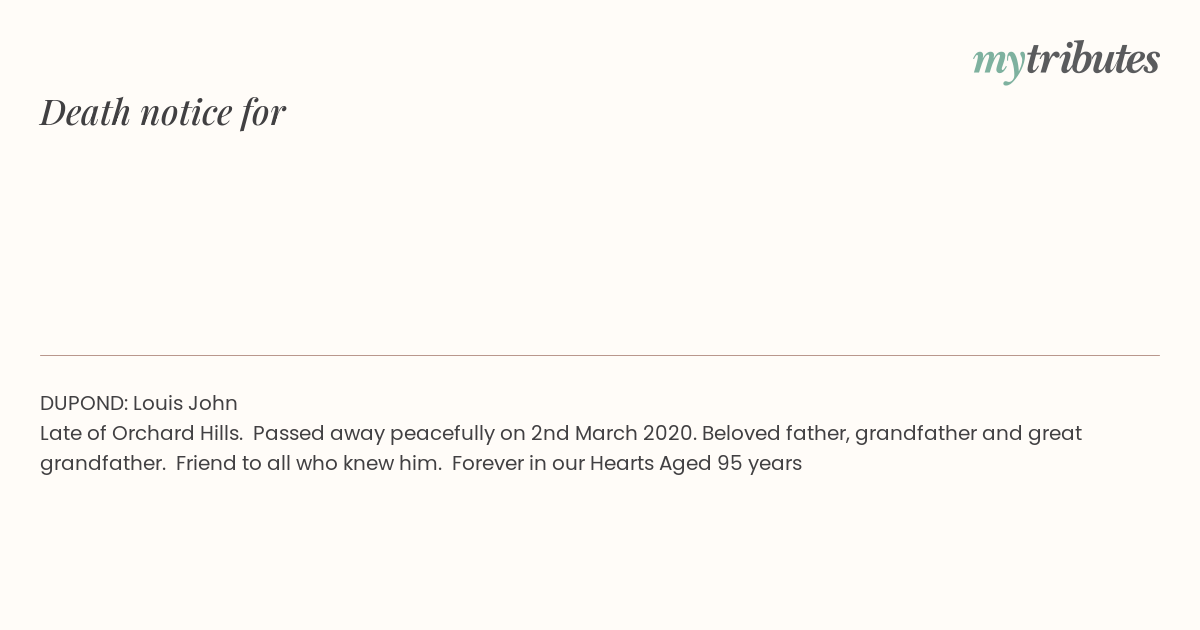Click the horizontal divider line
Image resolution: width=1200 pixels, height=630 pixels.
click(x=600, y=355)
